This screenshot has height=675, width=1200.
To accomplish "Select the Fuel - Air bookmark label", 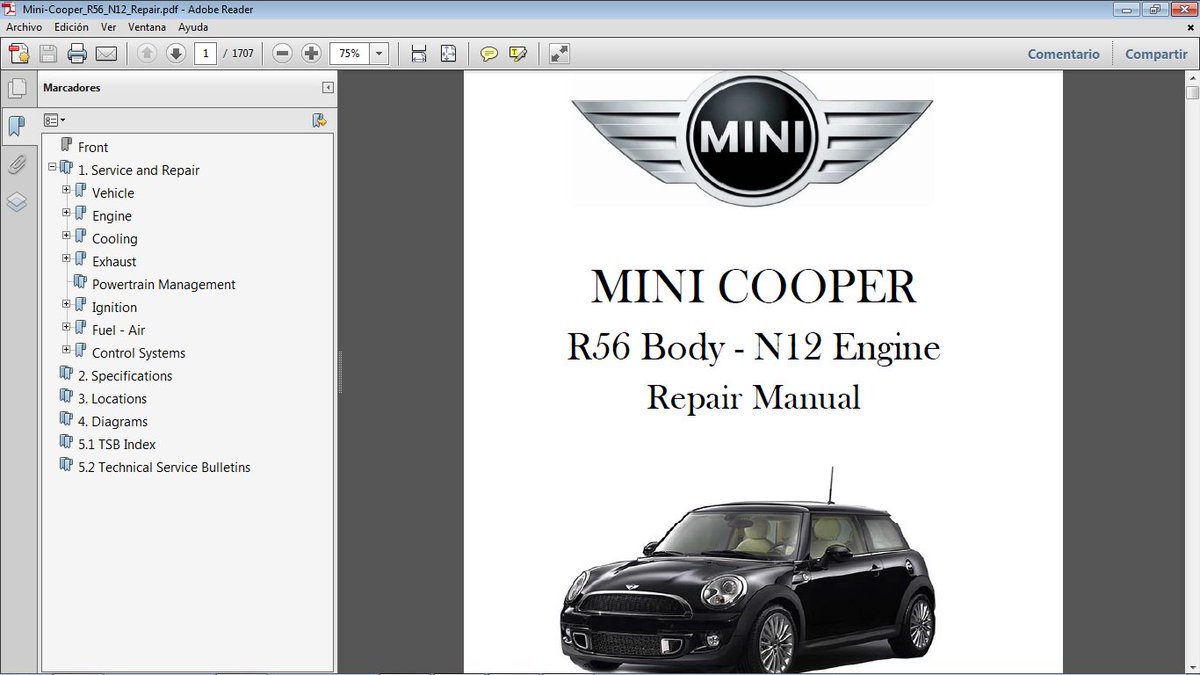I will (118, 330).
